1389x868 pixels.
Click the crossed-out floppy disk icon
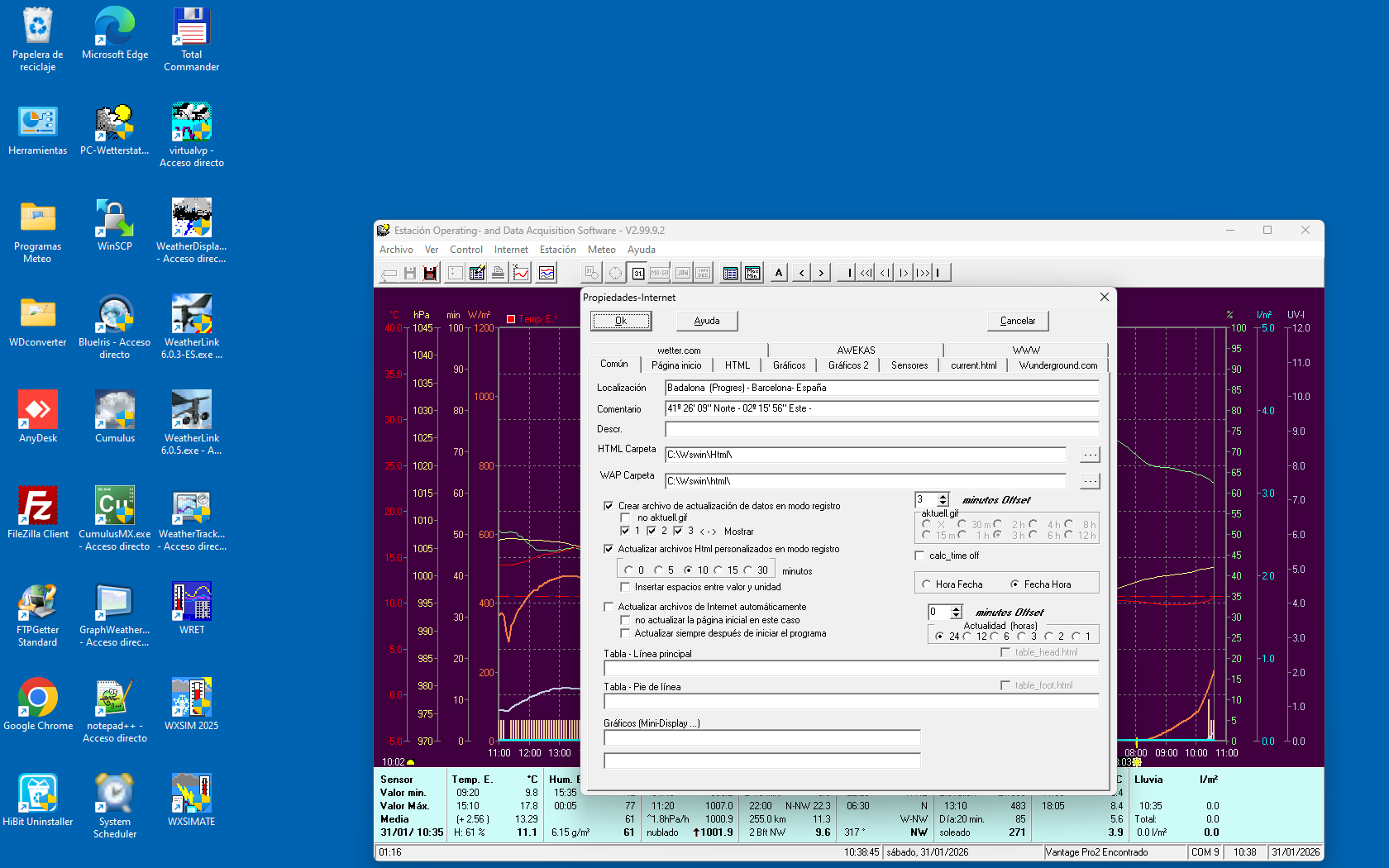[x=430, y=273]
